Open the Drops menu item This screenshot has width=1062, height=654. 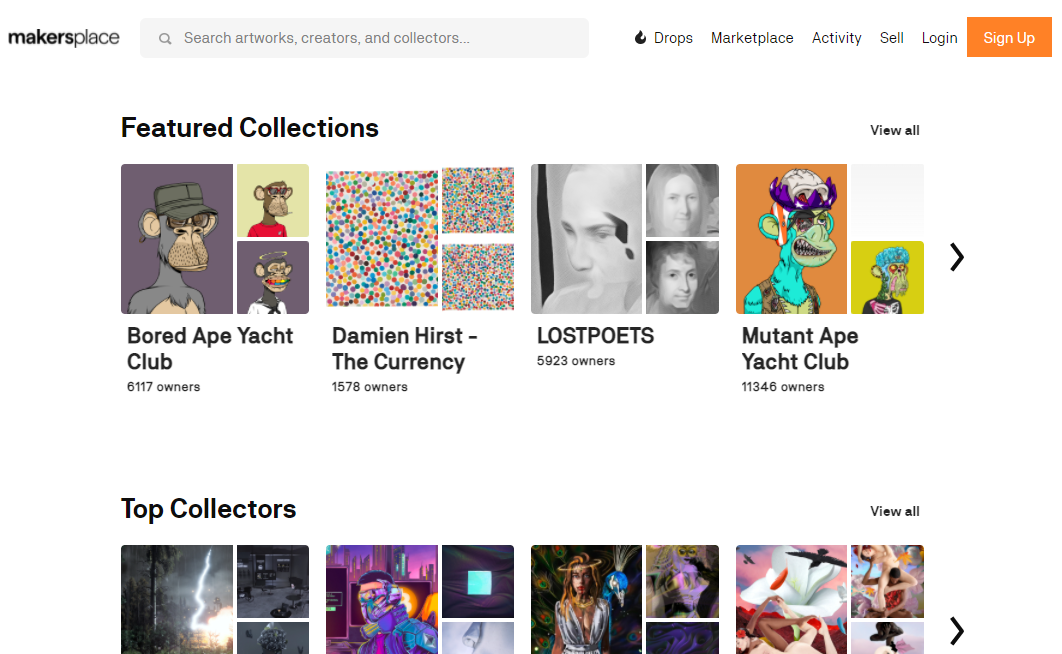point(673,38)
